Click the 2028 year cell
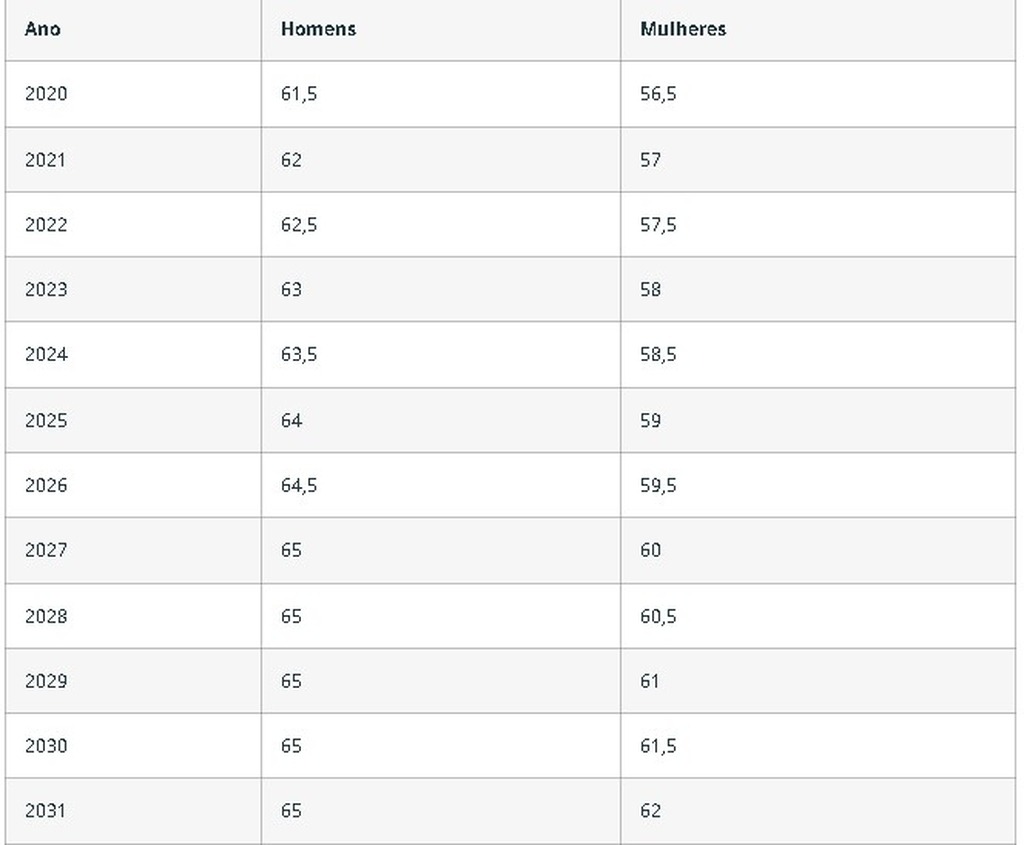This screenshot has width=1024, height=845. (x=46, y=616)
